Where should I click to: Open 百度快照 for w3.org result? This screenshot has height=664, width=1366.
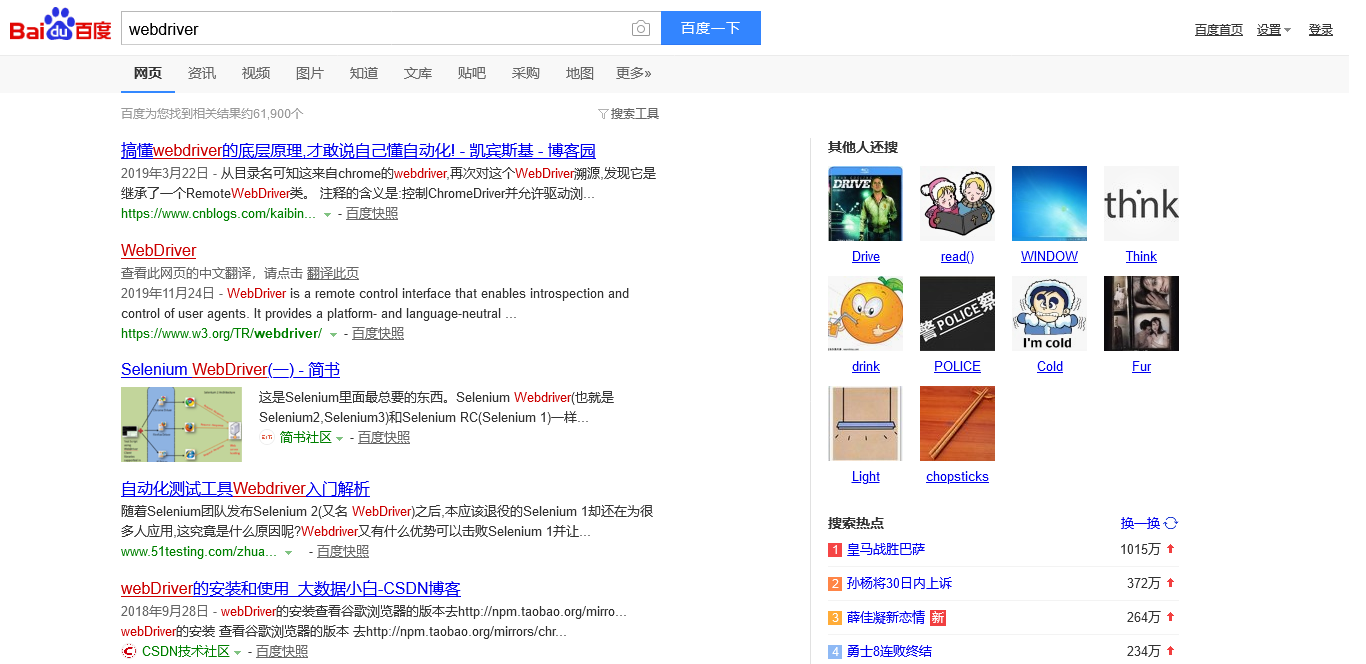click(x=378, y=334)
